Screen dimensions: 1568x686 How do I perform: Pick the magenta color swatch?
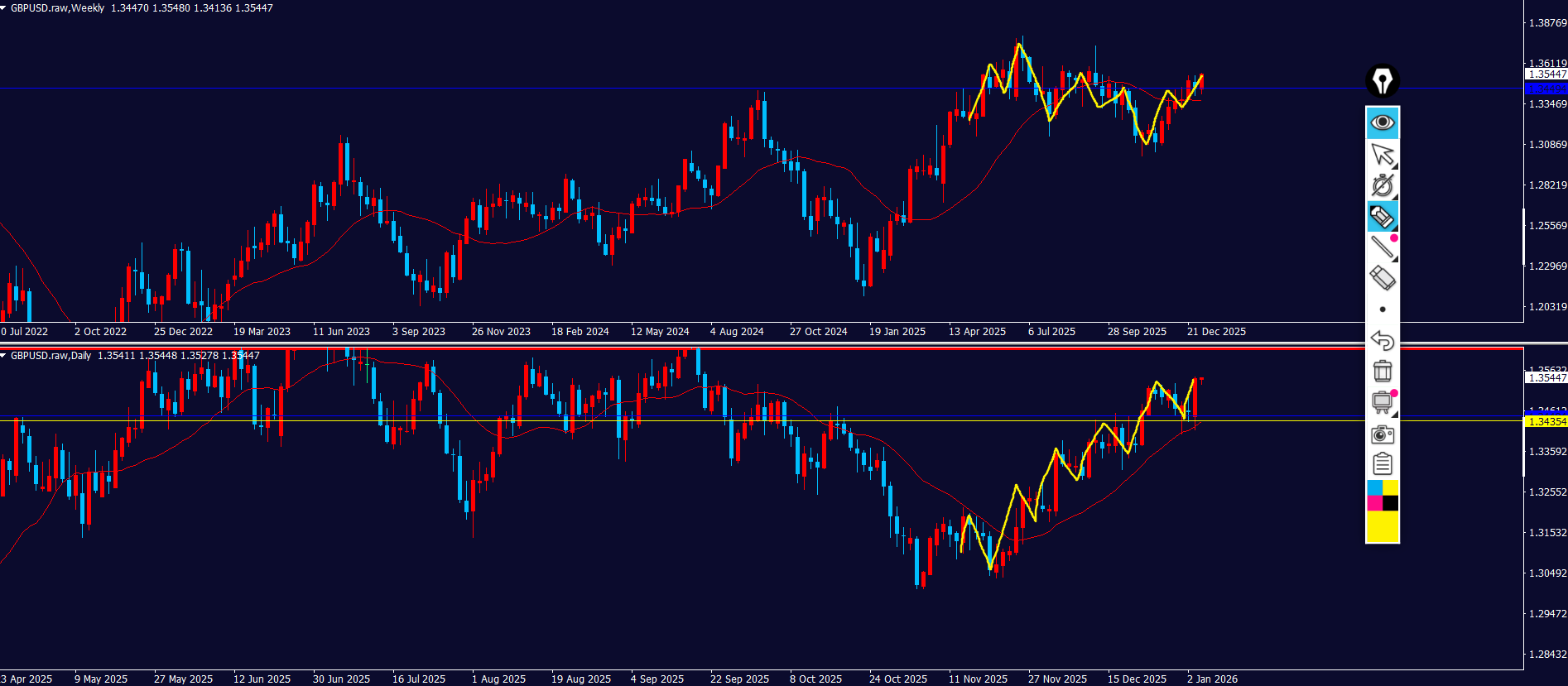coord(1374,503)
